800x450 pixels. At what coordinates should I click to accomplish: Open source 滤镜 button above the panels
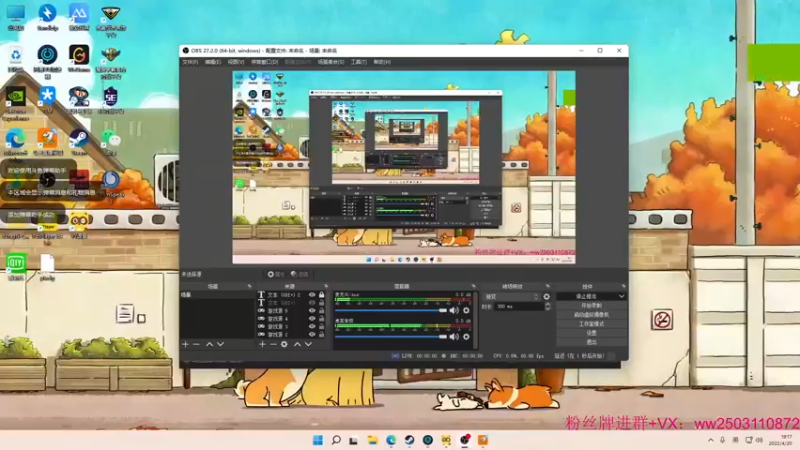300,274
